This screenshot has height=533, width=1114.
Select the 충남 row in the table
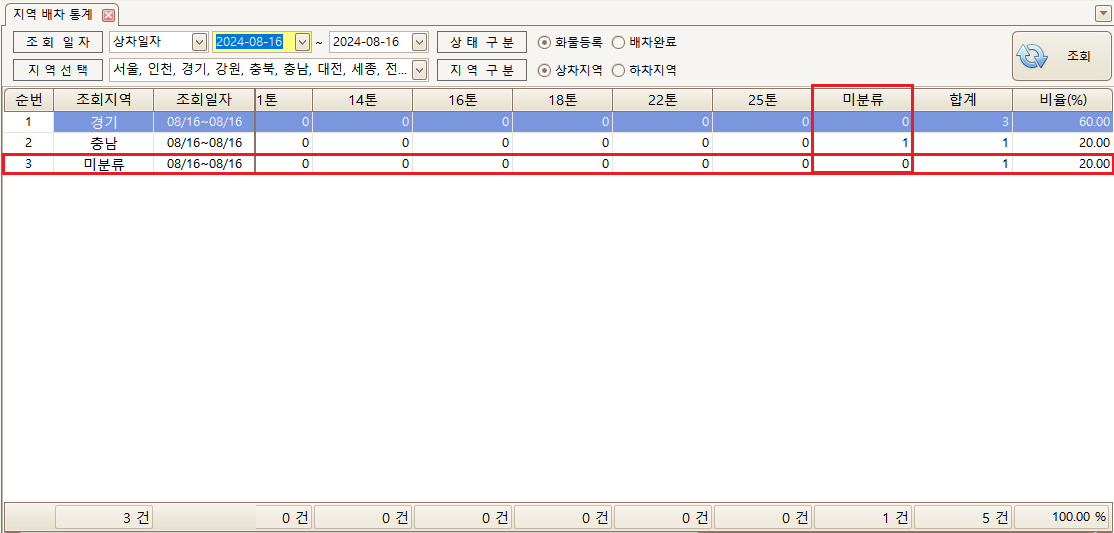pyautogui.click(x=104, y=142)
